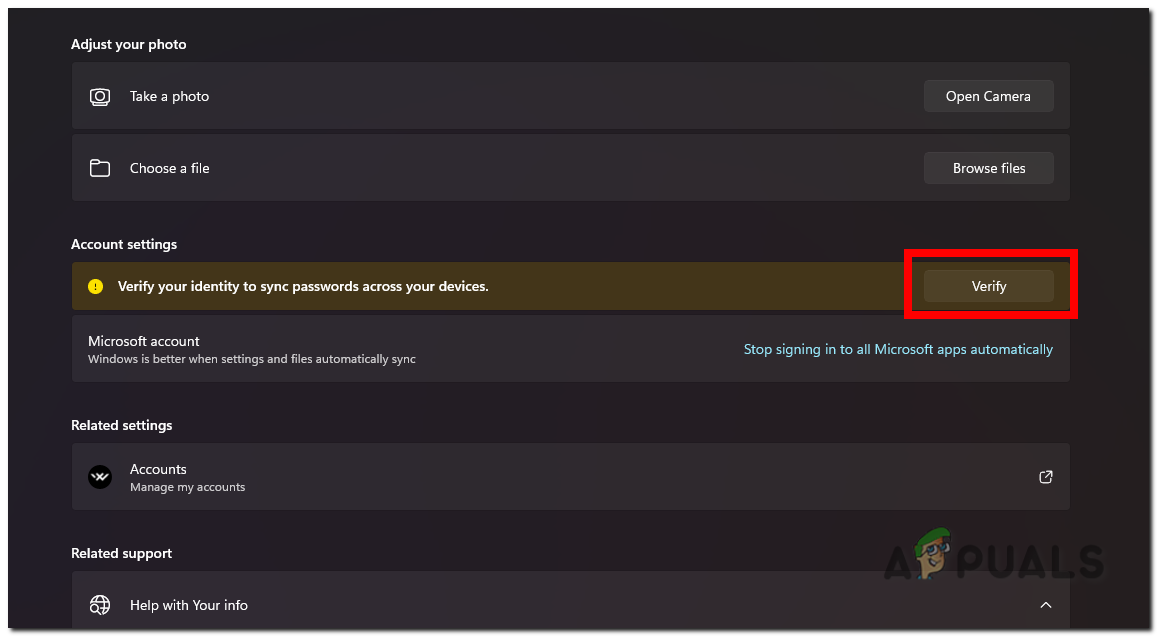
Task: Click the camera icon beside Take a photo
Action: coord(100,96)
